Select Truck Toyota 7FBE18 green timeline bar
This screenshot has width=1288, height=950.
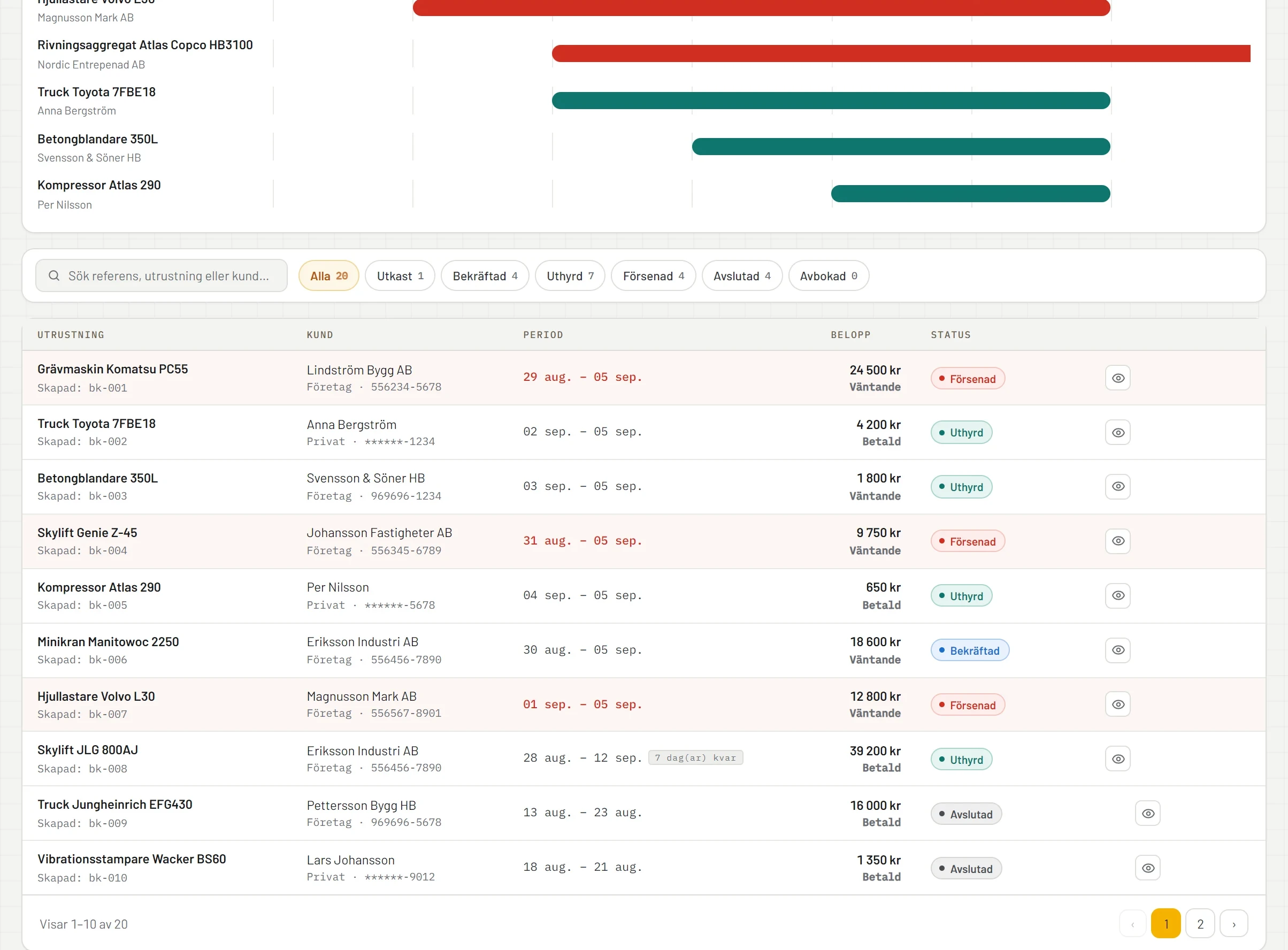[831, 101]
